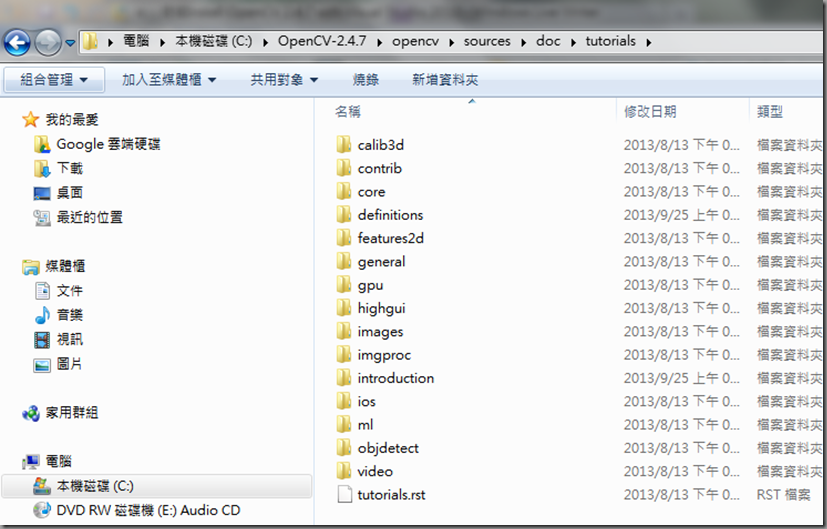Select the definitions folder icon
Viewport: 827px width, 529px height.
point(344,215)
